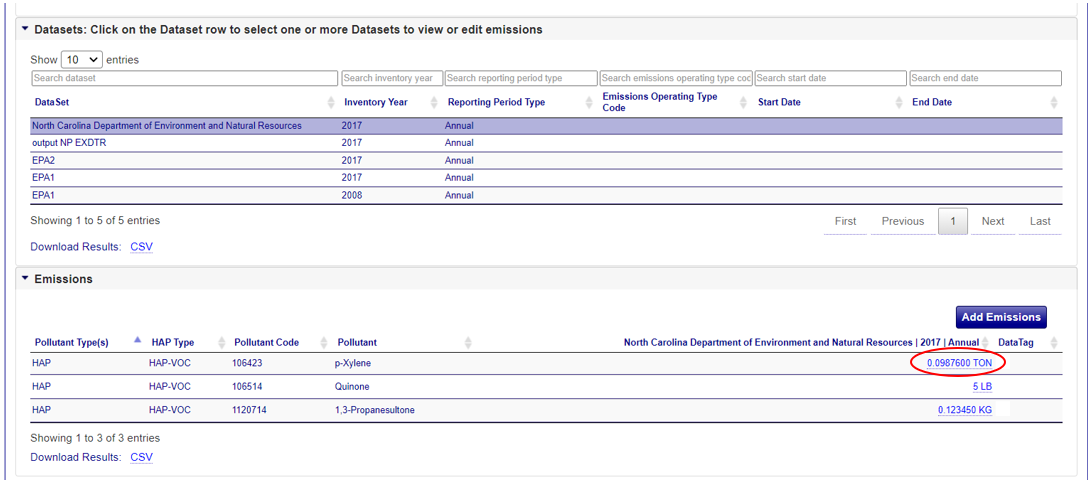Click the DataSet column header
This screenshot has height=482, width=1088.
click(x=52, y=103)
